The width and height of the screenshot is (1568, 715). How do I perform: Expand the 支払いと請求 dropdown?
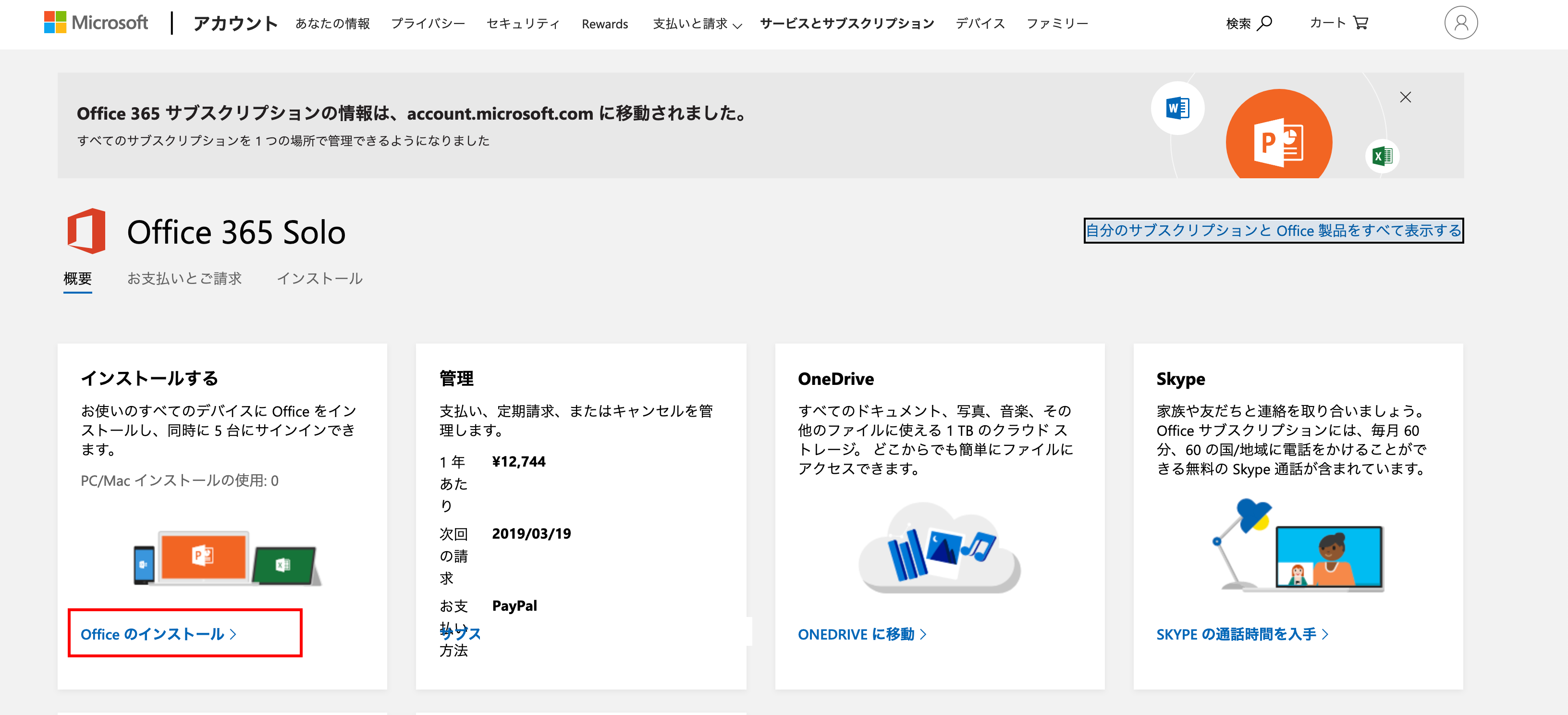pyautogui.click(x=698, y=24)
